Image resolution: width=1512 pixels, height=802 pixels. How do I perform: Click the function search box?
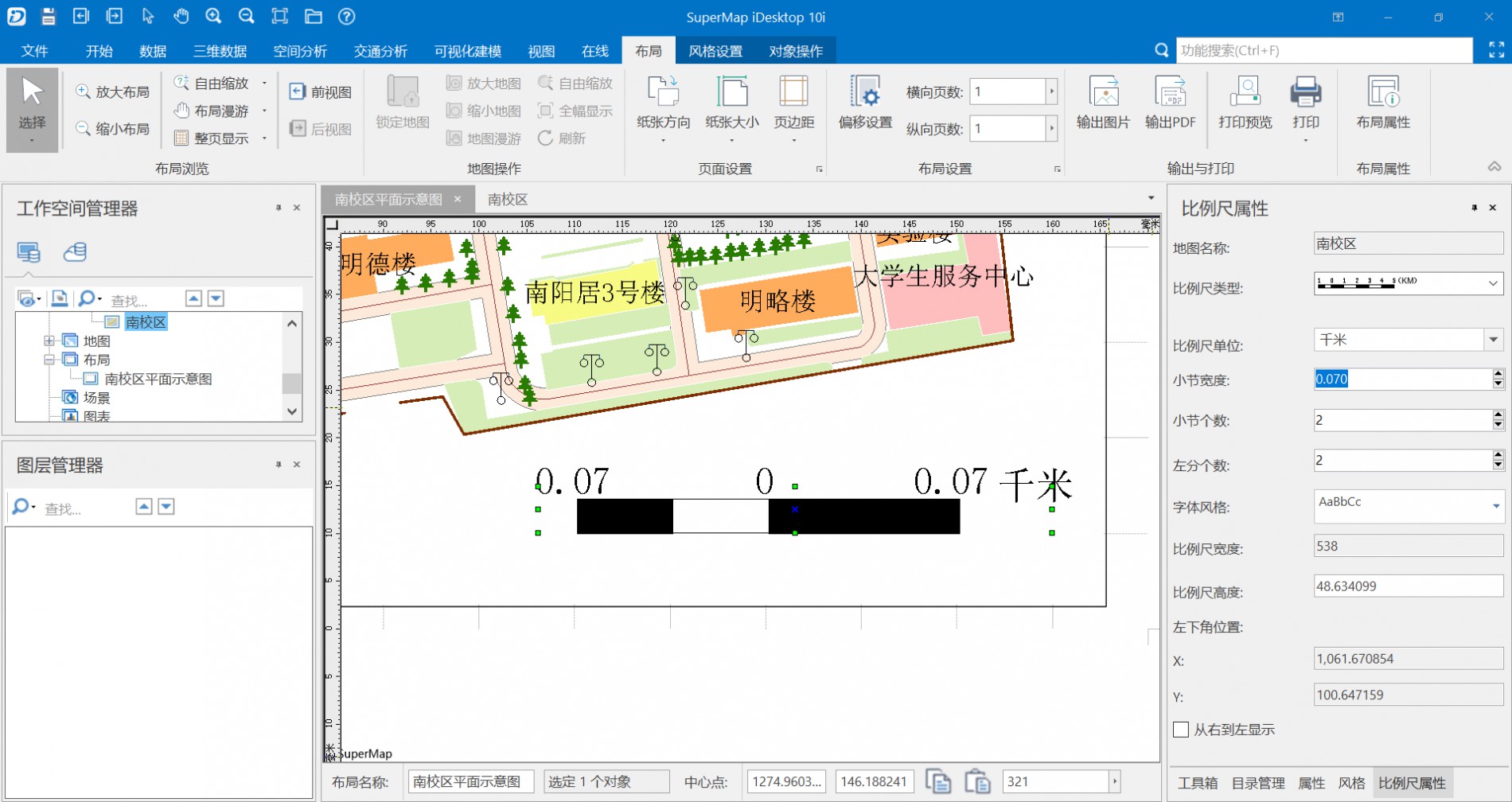pos(1324,50)
